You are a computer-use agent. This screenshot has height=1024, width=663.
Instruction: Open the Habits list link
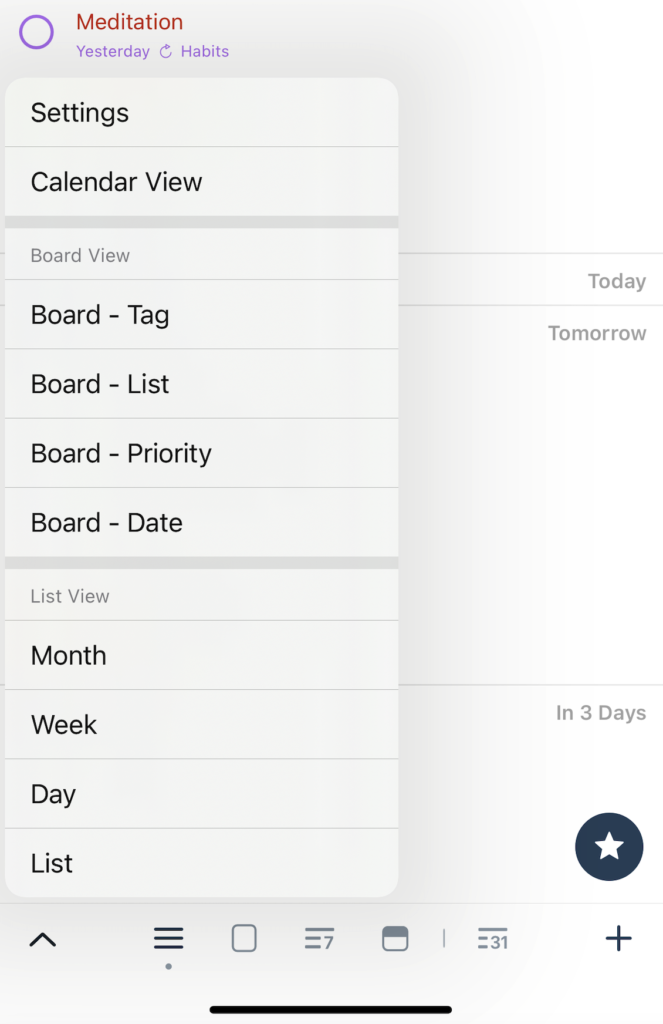coord(204,51)
